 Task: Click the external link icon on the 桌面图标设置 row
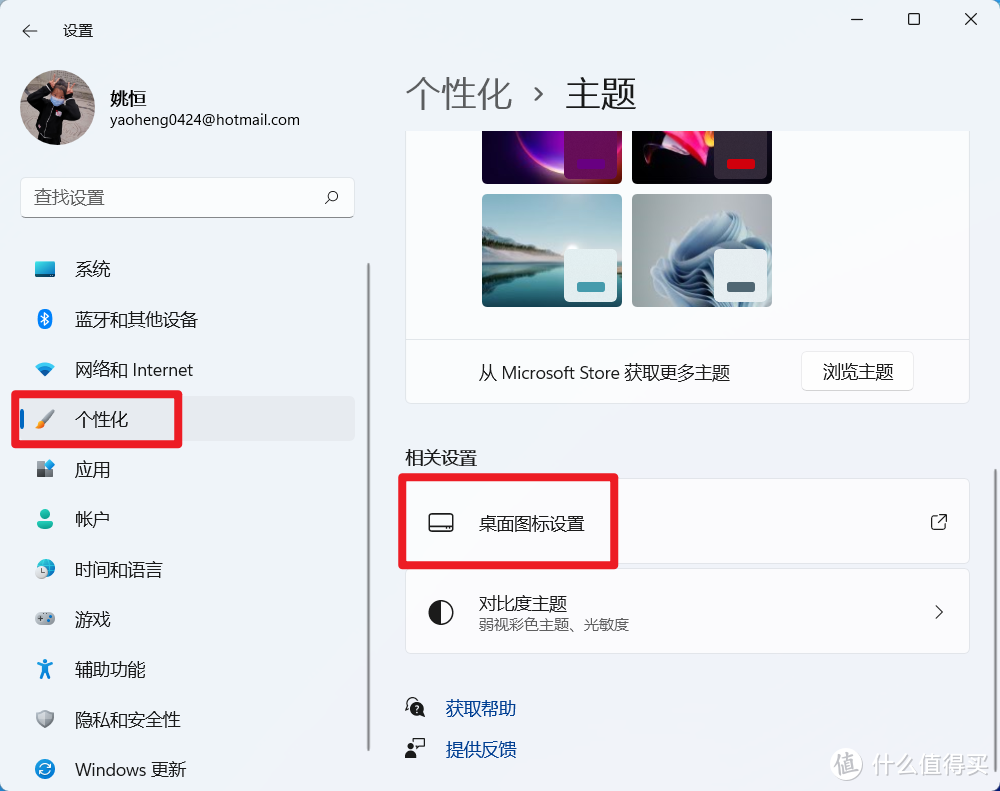938,521
